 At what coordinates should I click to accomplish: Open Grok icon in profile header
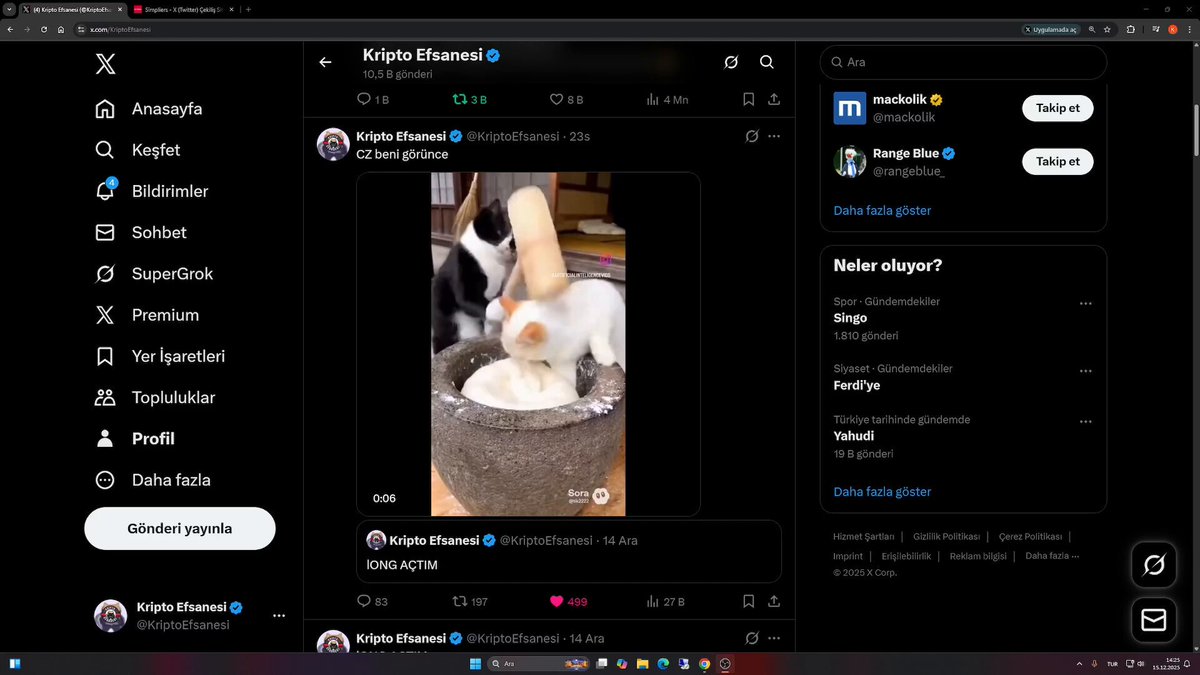point(731,62)
